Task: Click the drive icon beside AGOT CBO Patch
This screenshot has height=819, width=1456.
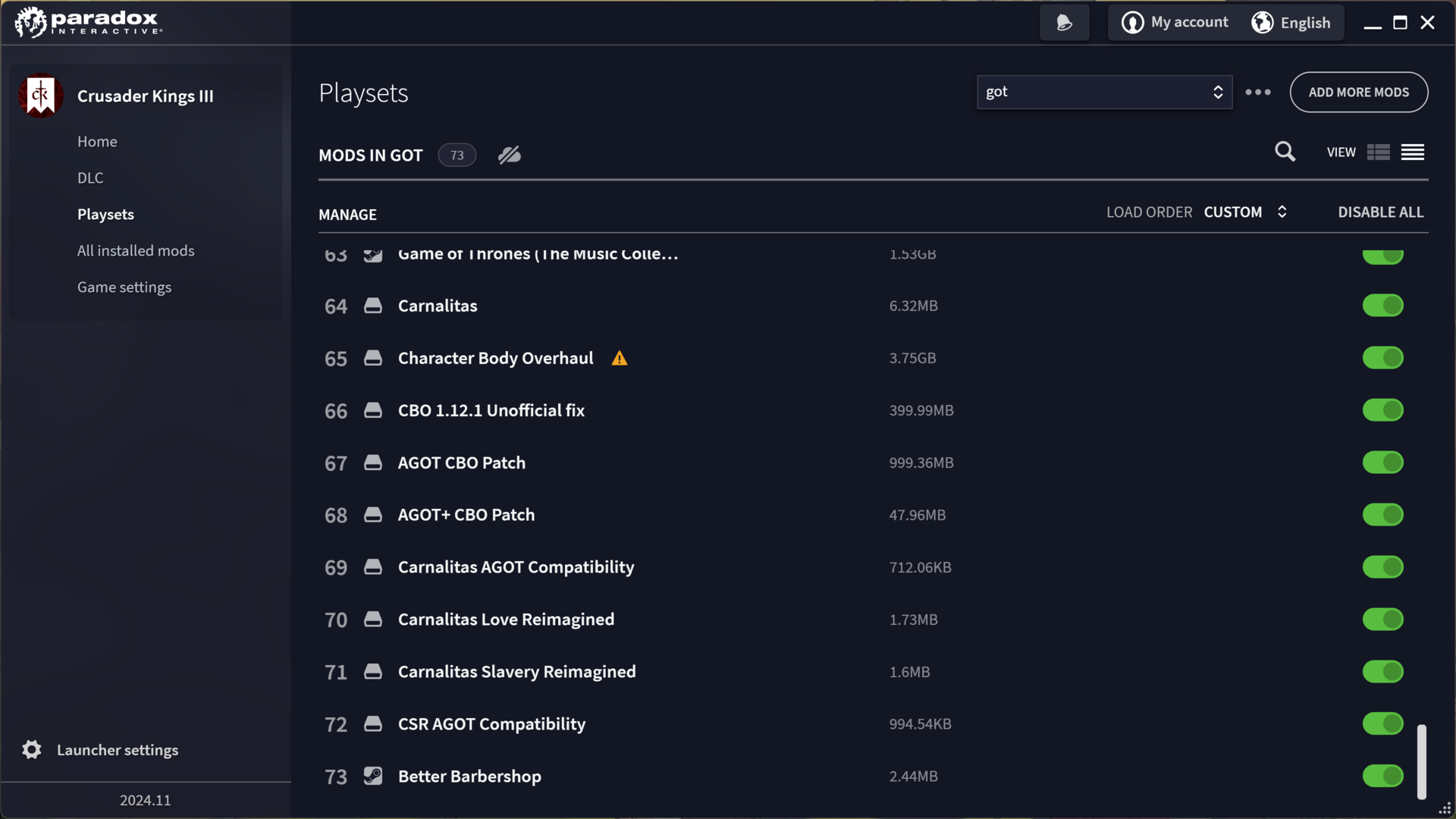Action: tap(372, 463)
